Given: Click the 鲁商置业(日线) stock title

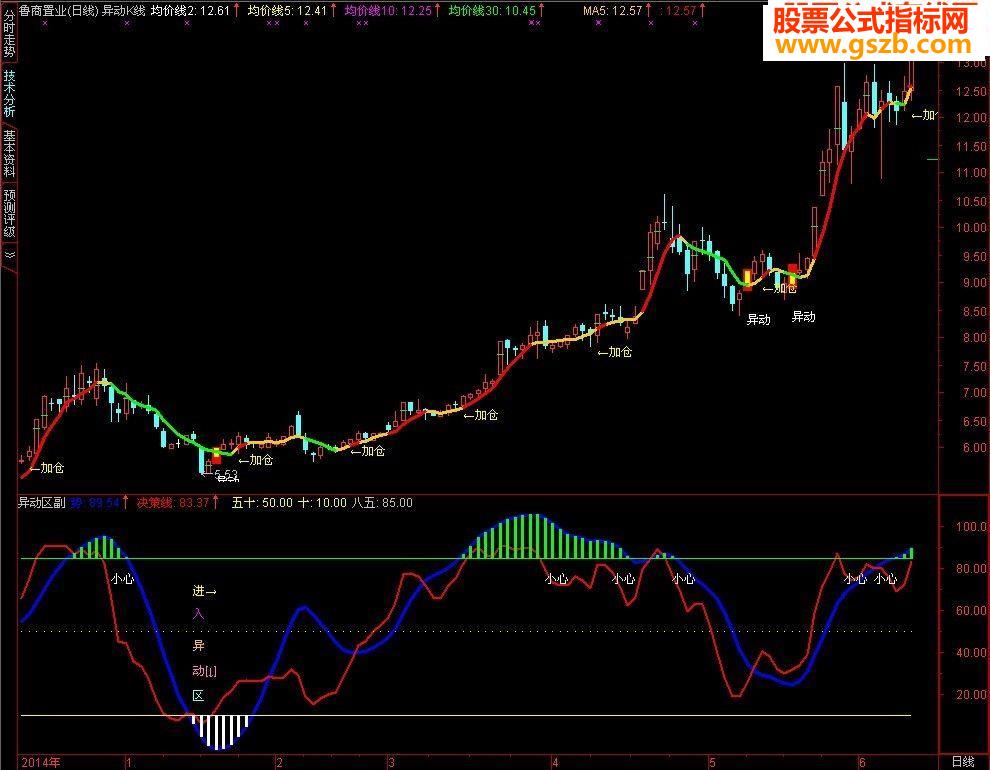Looking at the screenshot, I should pos(59,11).
